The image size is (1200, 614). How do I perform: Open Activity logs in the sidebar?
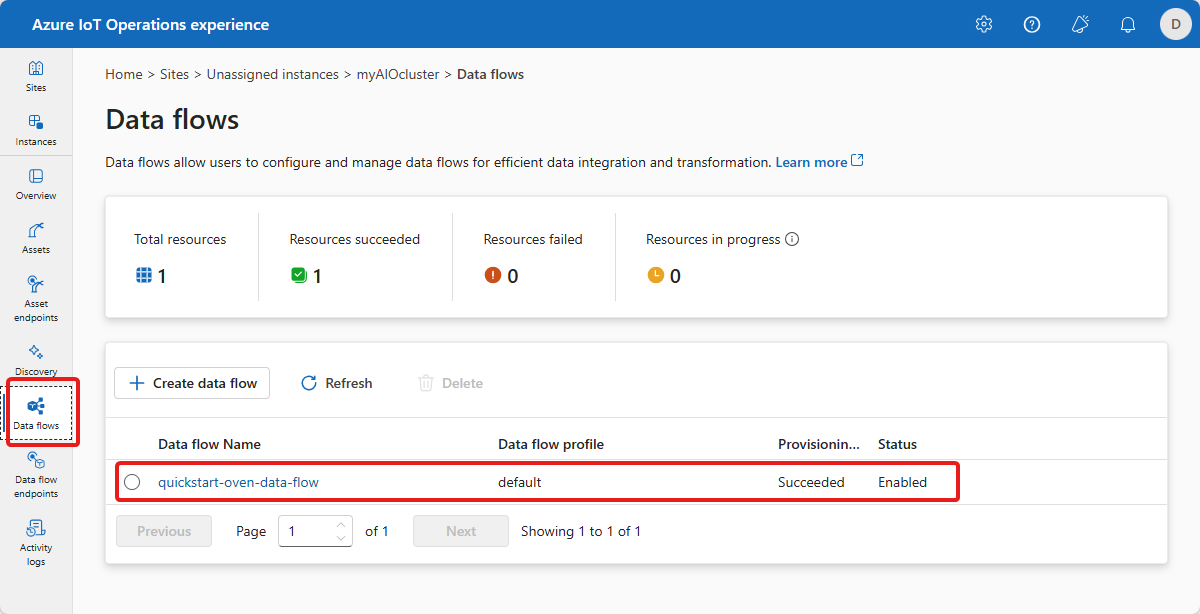(x=36, y=542)
